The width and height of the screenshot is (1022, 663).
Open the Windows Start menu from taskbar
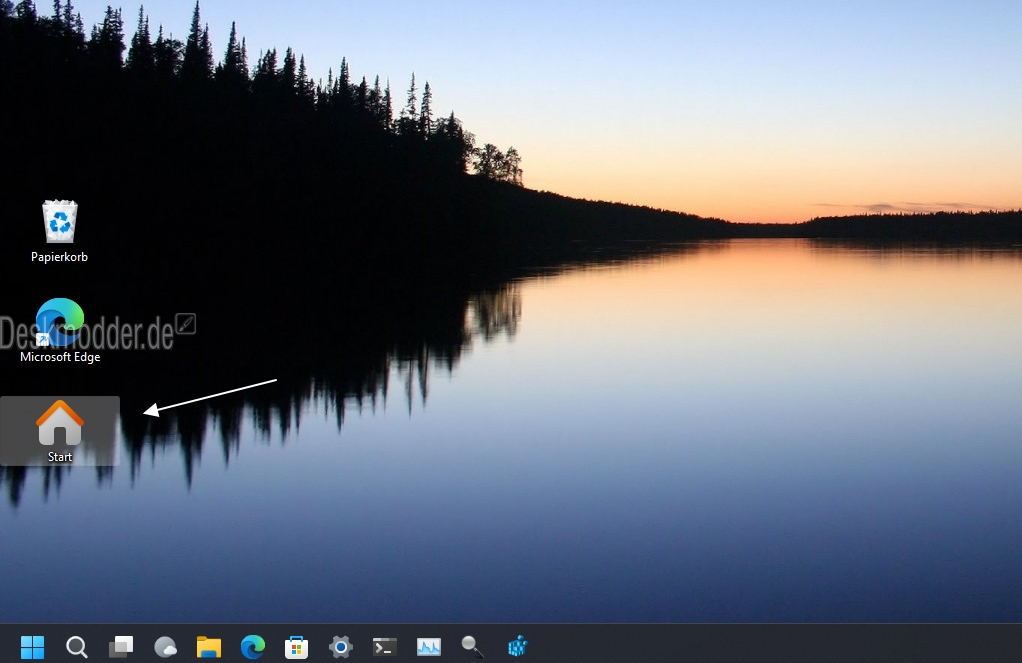click(32, 647)
